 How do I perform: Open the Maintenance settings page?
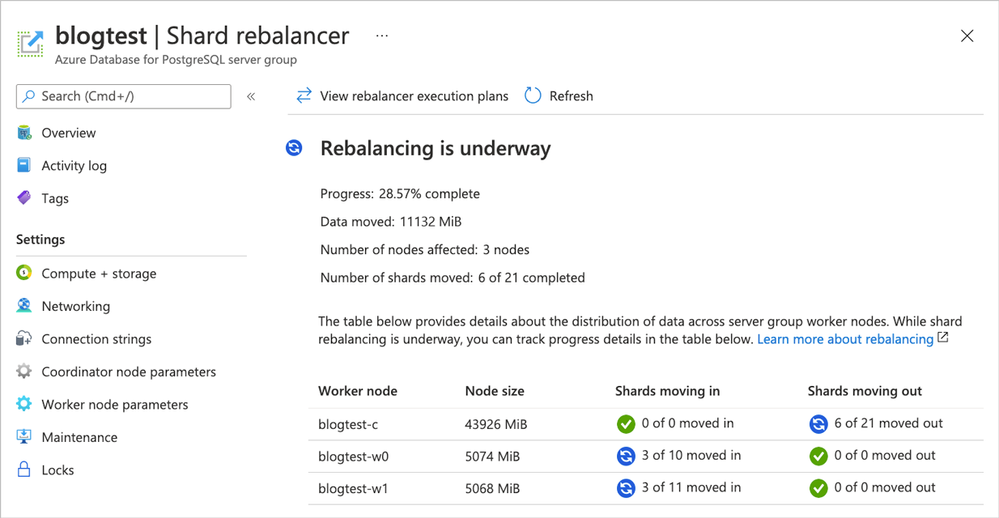click(x=79, y=437)
